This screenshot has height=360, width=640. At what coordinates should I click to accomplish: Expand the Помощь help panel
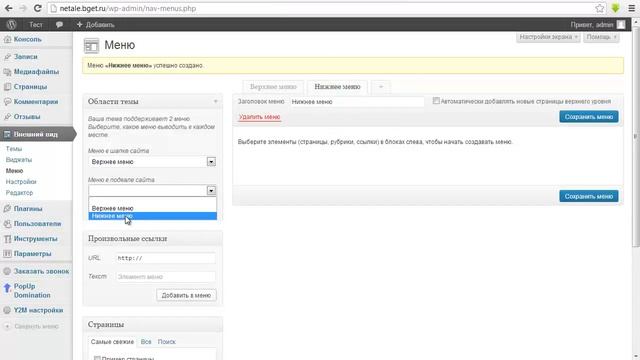pyautogui.click(x=601, y=37)
